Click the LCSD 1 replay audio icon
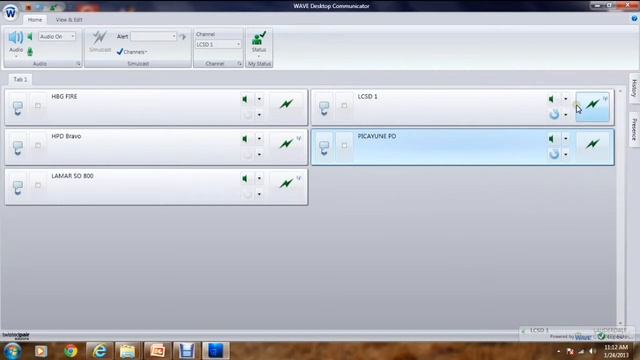The width and height of the screenshot is (640, 360). point(554,115)
